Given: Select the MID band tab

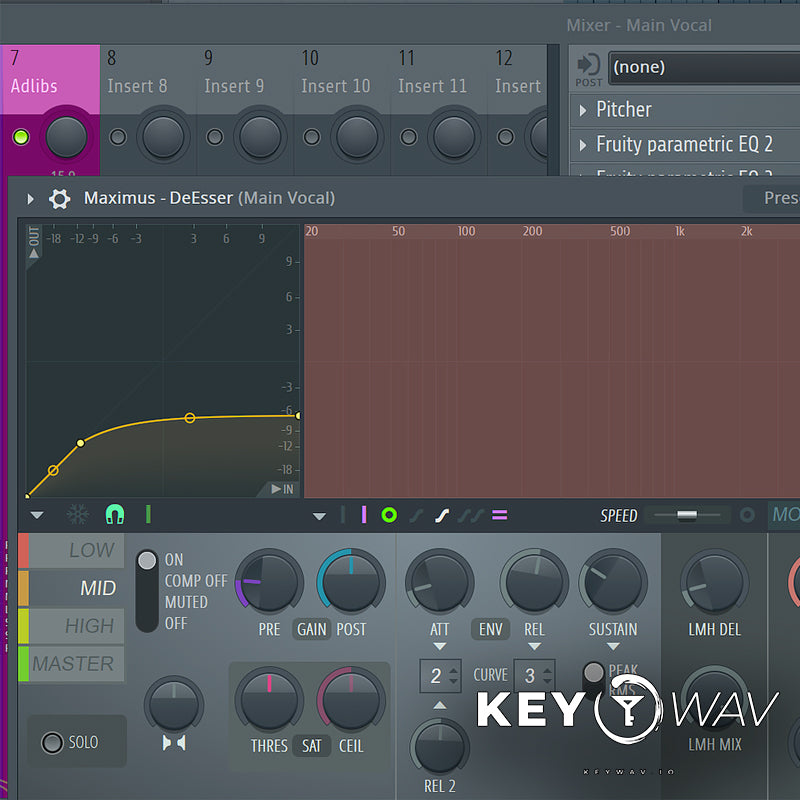Looking at the screenshot, I should [x=71, y=588].
